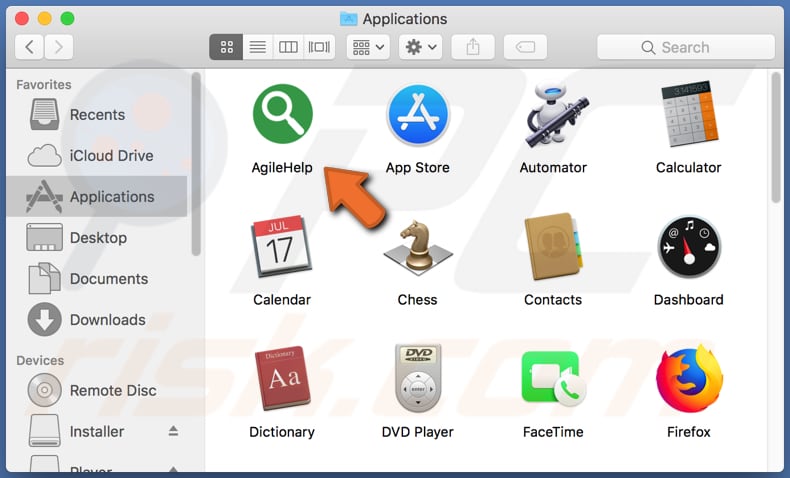Image resolution: width=790 pixels, height=478 pixels.
Task: Select the Contacts book icon
Action: click(x=553, y=246)
